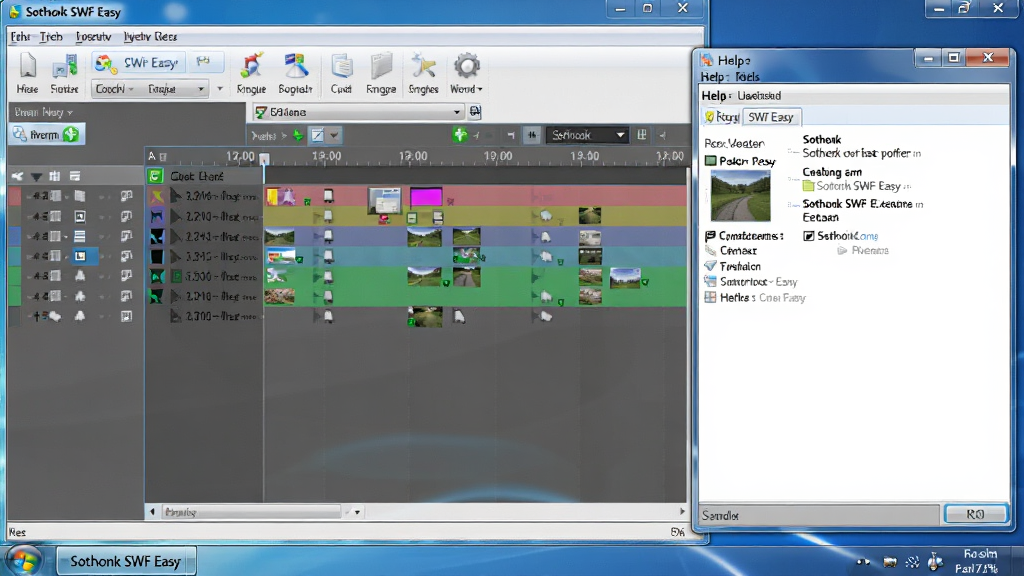Select the "Rngue" tool icon
This screenshot has height=576, width=1024.
tap(251, 66)
